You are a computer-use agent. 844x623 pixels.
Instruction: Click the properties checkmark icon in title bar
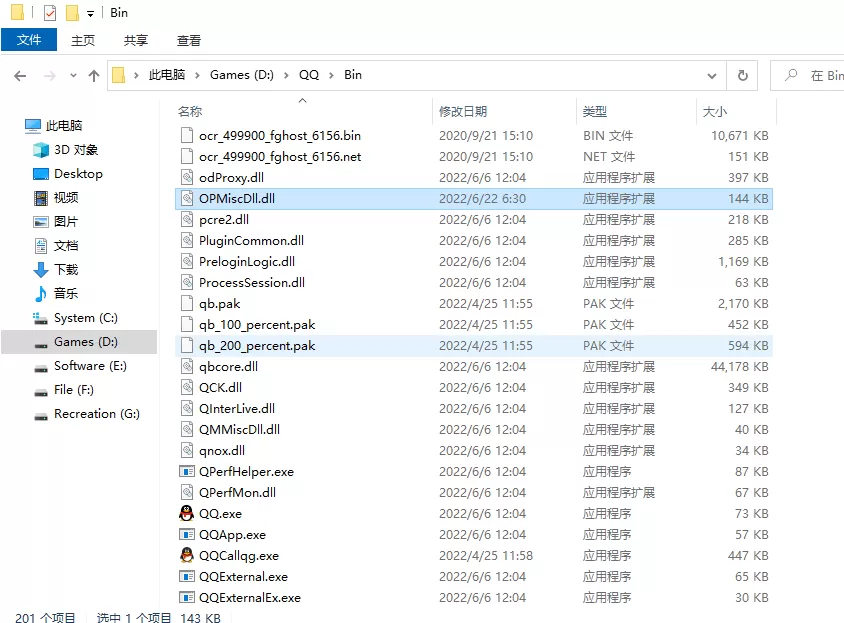(50, 13)
